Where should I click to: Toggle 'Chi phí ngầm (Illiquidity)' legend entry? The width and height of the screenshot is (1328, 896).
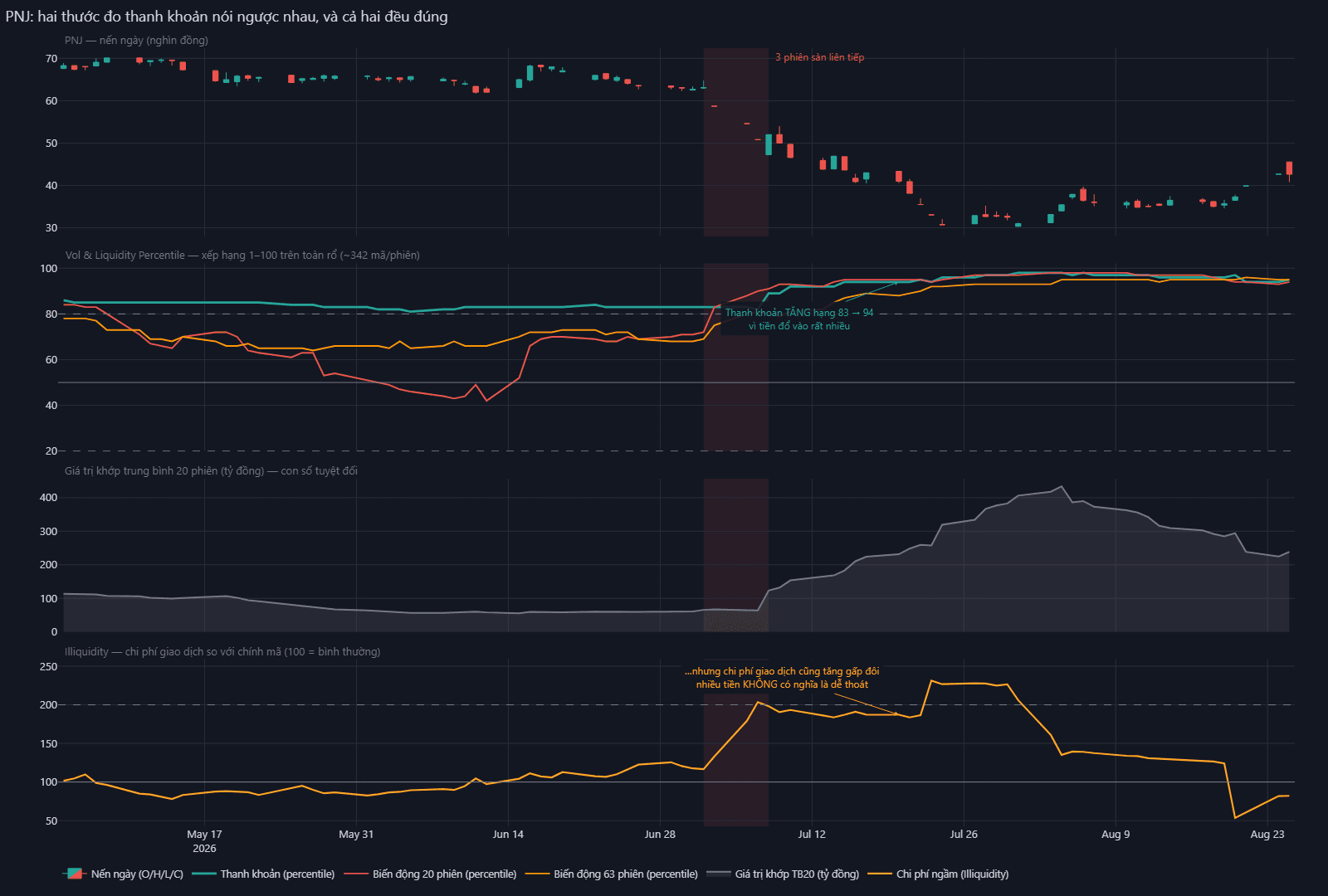(x=938, y=874)
